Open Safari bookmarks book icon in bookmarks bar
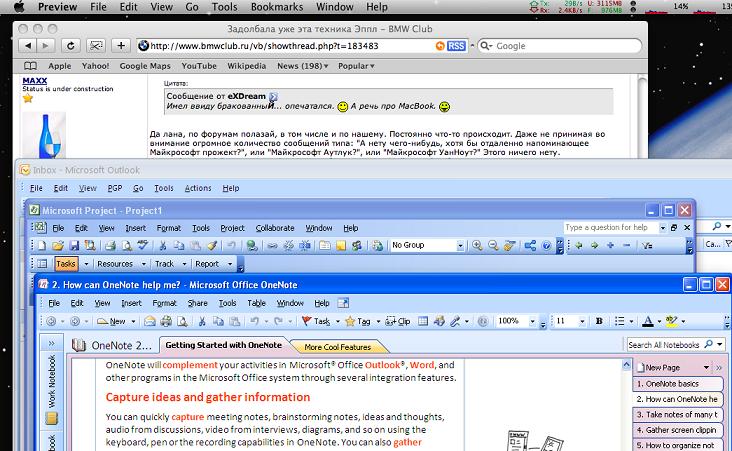Screen dimensions: 732x451 tap(30, 66)
